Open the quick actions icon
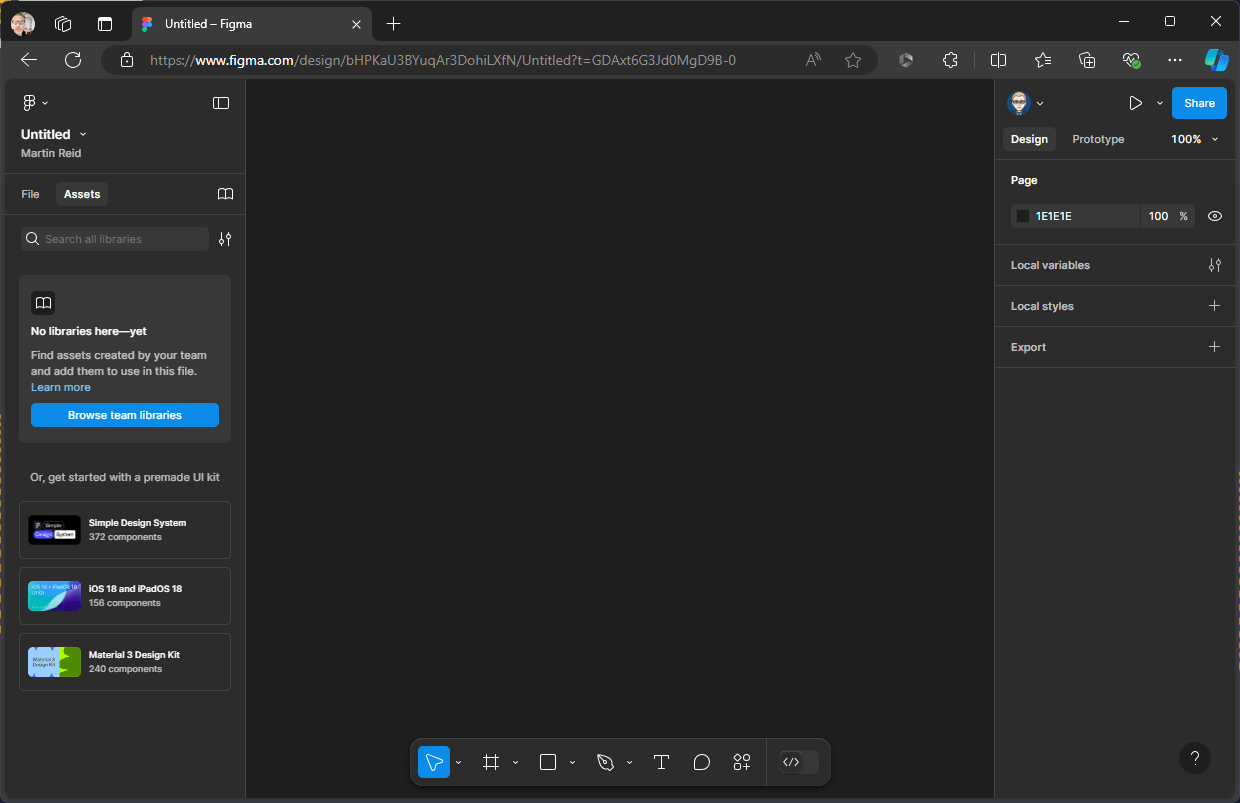Screen dimensions: 1240x803 (741, 761)
